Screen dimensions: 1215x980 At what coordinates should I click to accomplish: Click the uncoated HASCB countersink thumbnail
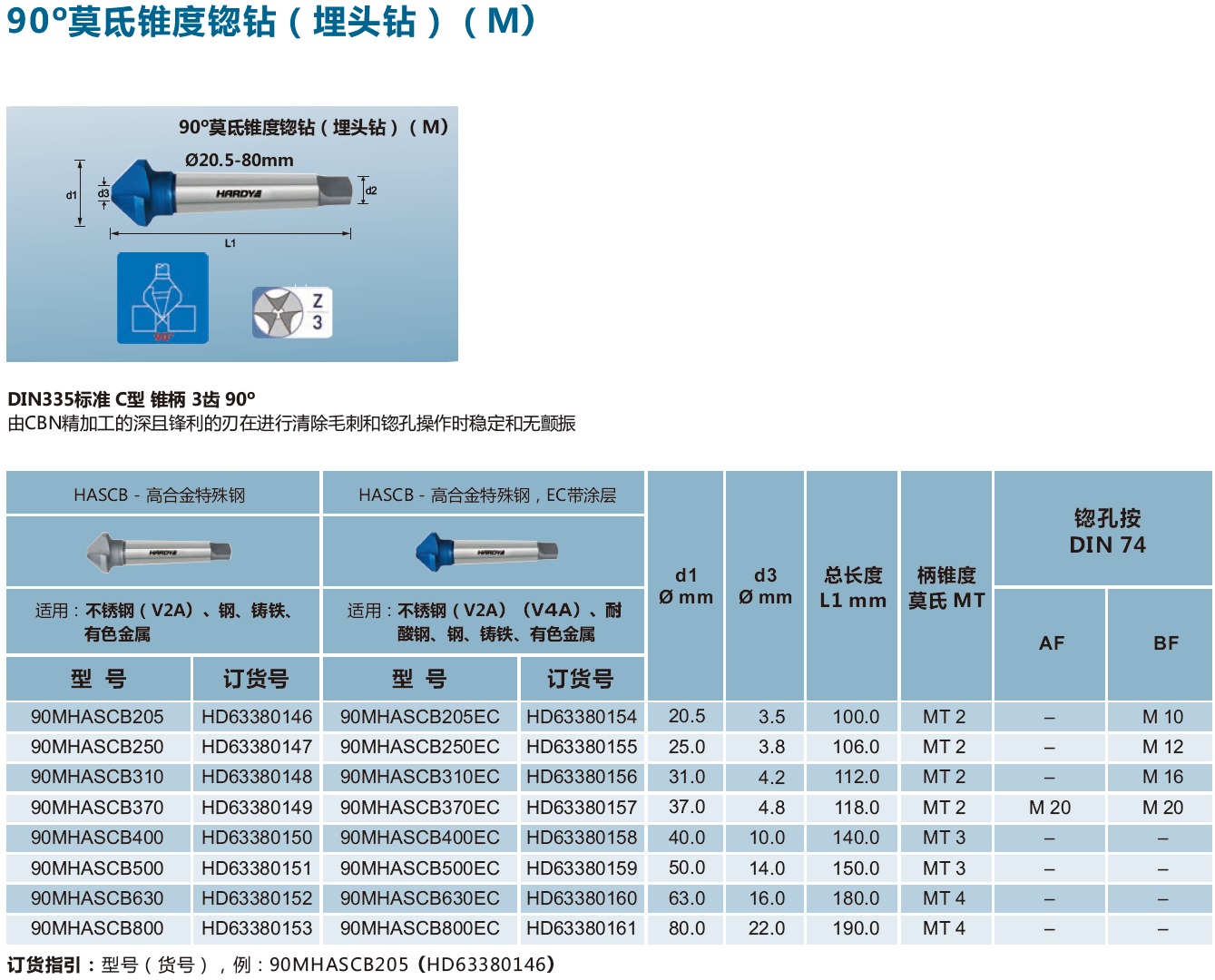159,551
